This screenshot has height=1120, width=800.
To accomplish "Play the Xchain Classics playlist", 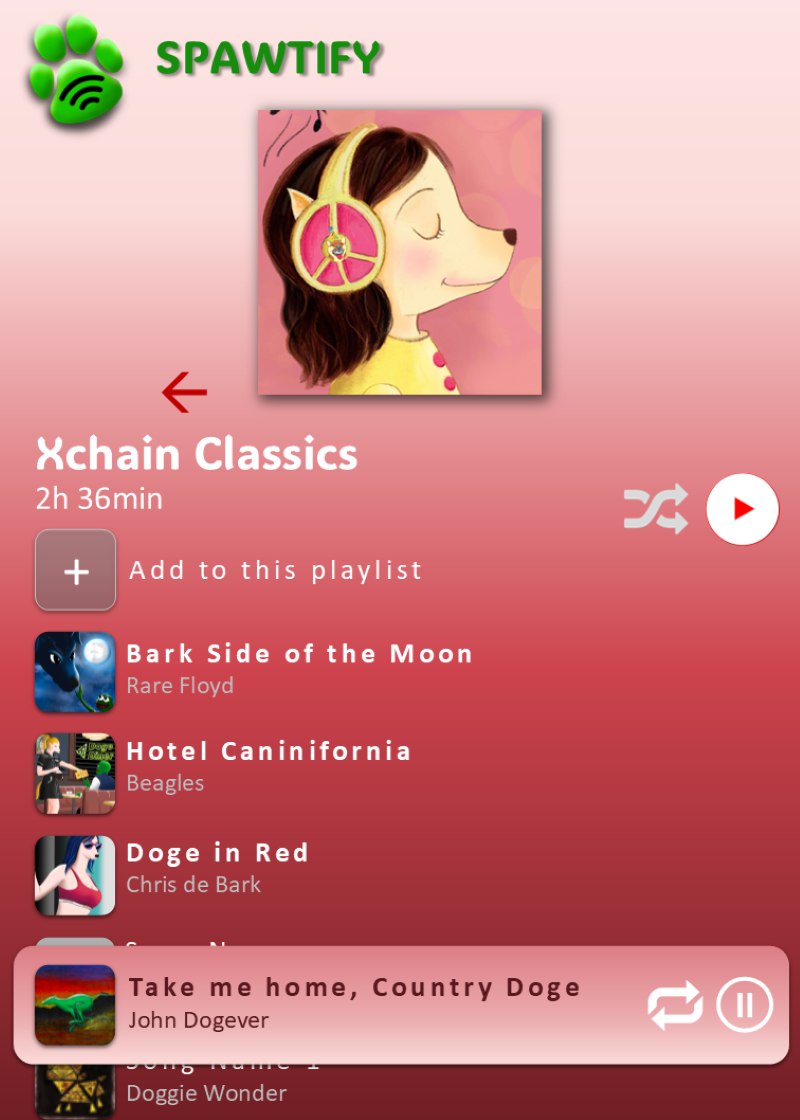I will [x=743, y=509].
